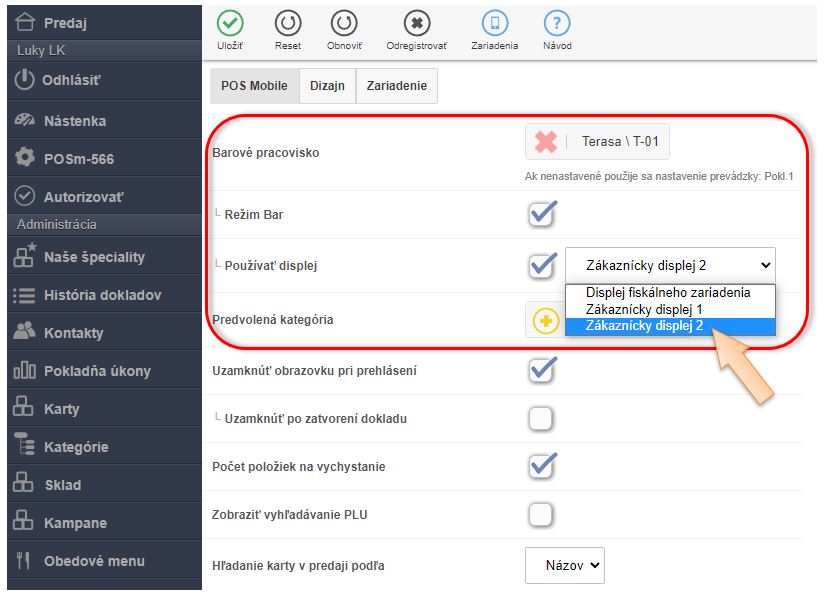Click the Sklad boxes icon
The image size is (833, 596).
coord(23,482)
